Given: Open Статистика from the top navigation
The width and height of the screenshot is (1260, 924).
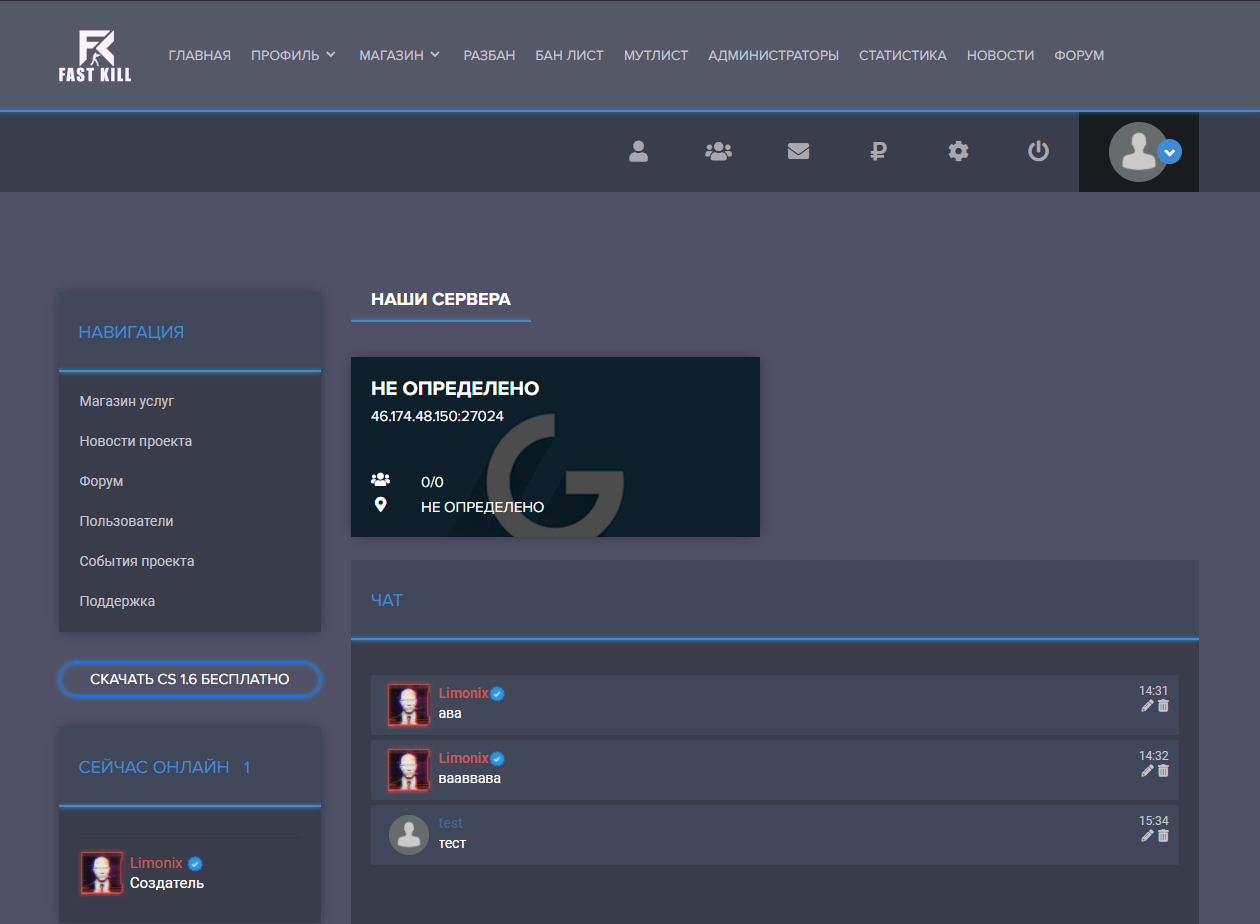Looking at the screenshot, I should [x=902, y=56].
